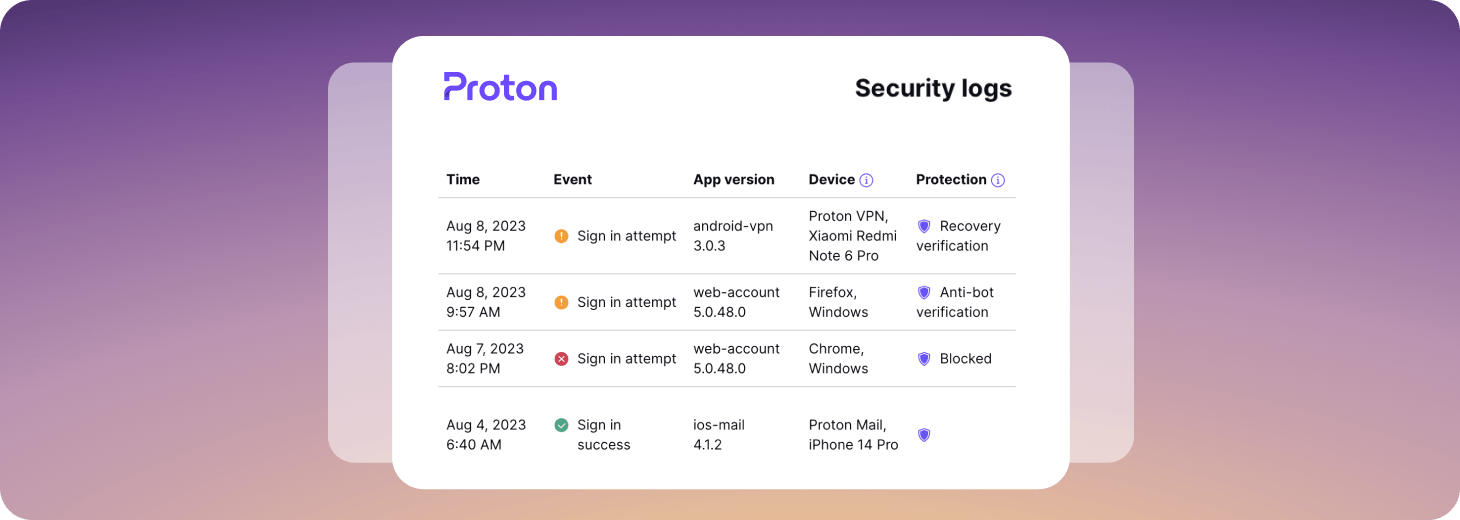
Task: Click the Proton Mail, iPhone 14 Pro device cell
Action: point(853,435)
